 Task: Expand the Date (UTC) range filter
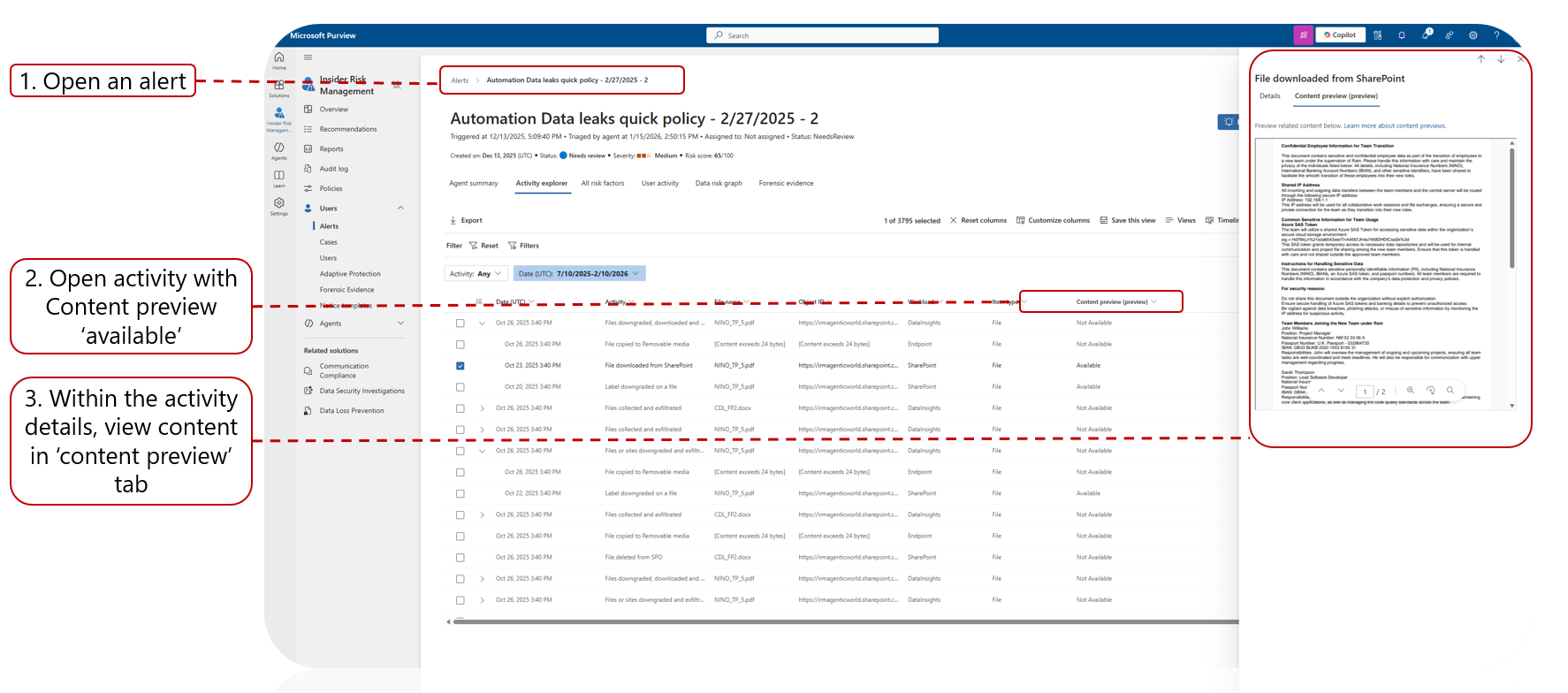pos(579,274)
